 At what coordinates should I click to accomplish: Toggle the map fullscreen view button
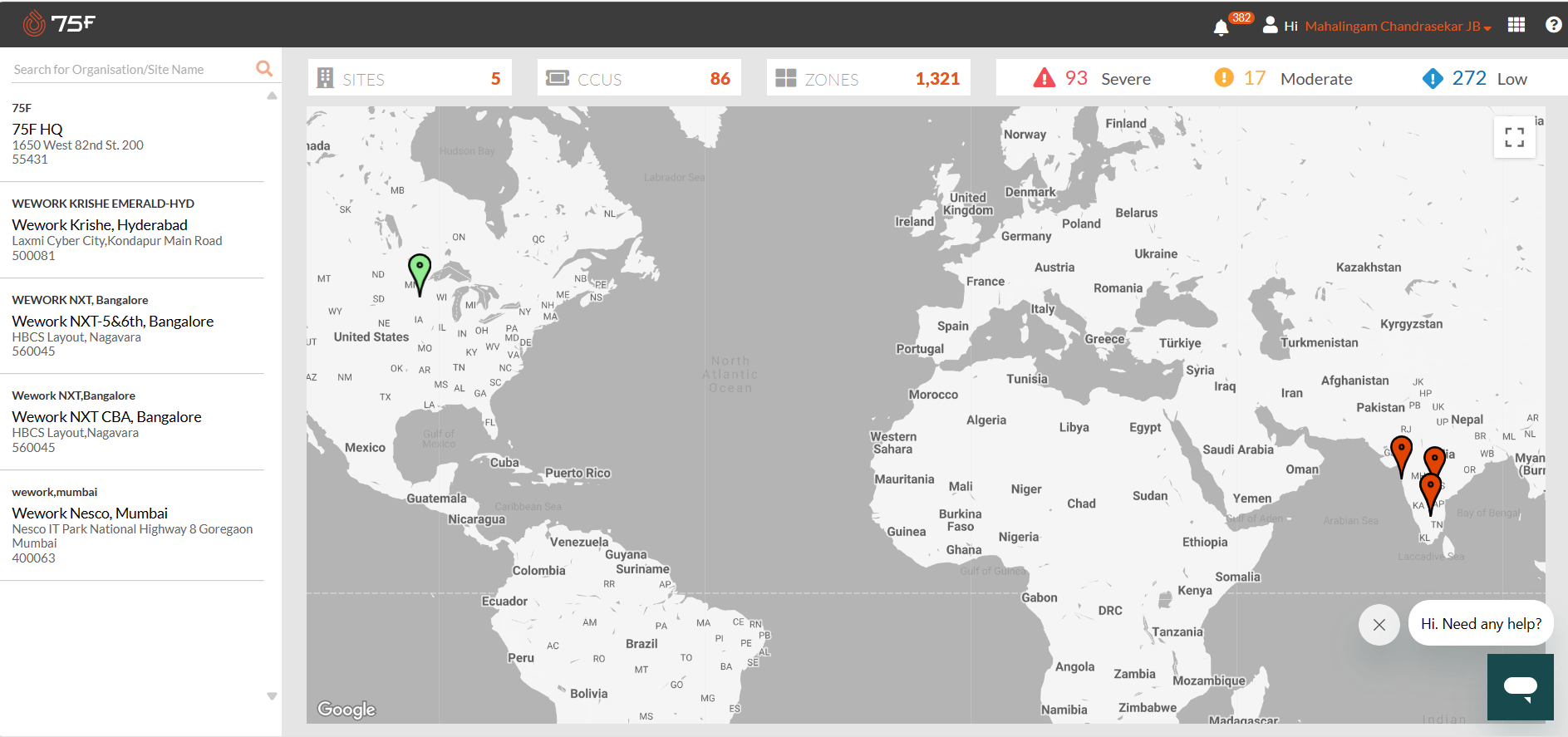coord(1514,137)
